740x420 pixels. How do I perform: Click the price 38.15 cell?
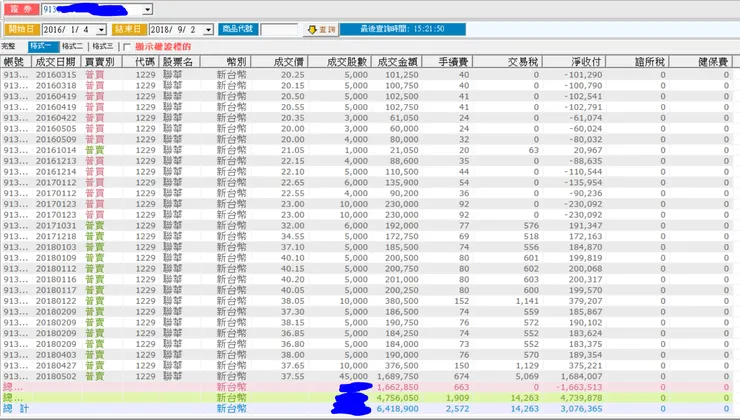293,323
